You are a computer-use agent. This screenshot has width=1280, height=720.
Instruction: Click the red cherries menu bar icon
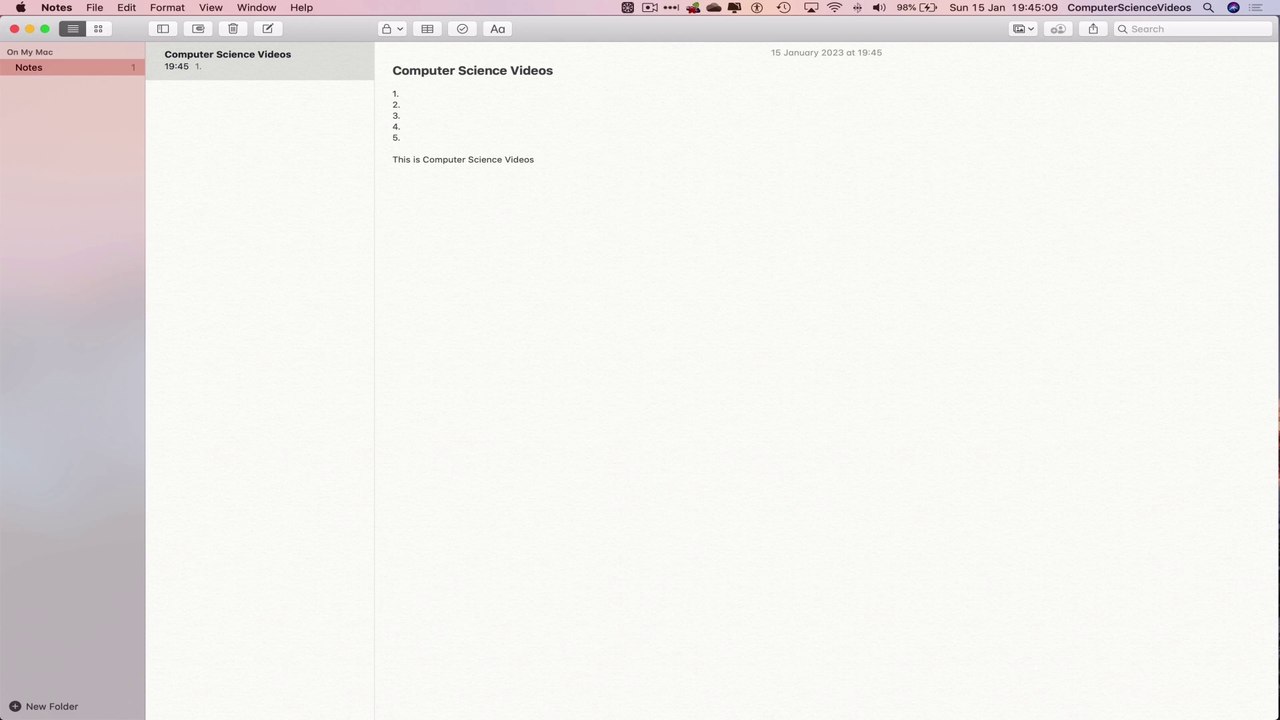pyautogui.click(x=693, y=7)
